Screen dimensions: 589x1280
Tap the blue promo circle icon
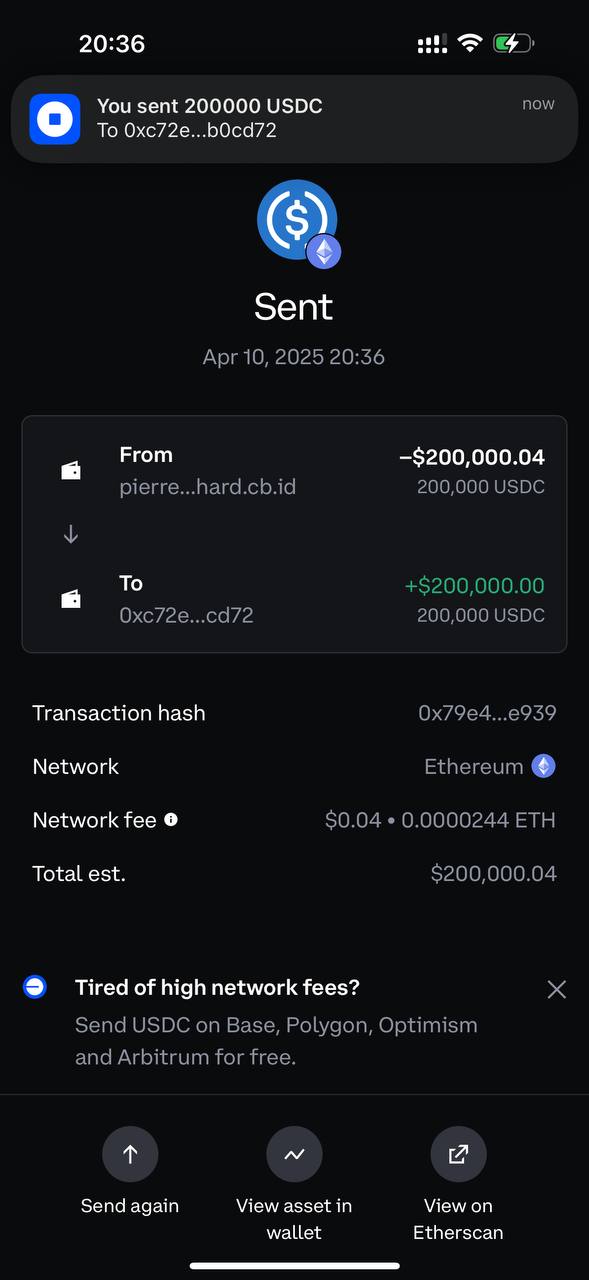(x=34, y=987)
